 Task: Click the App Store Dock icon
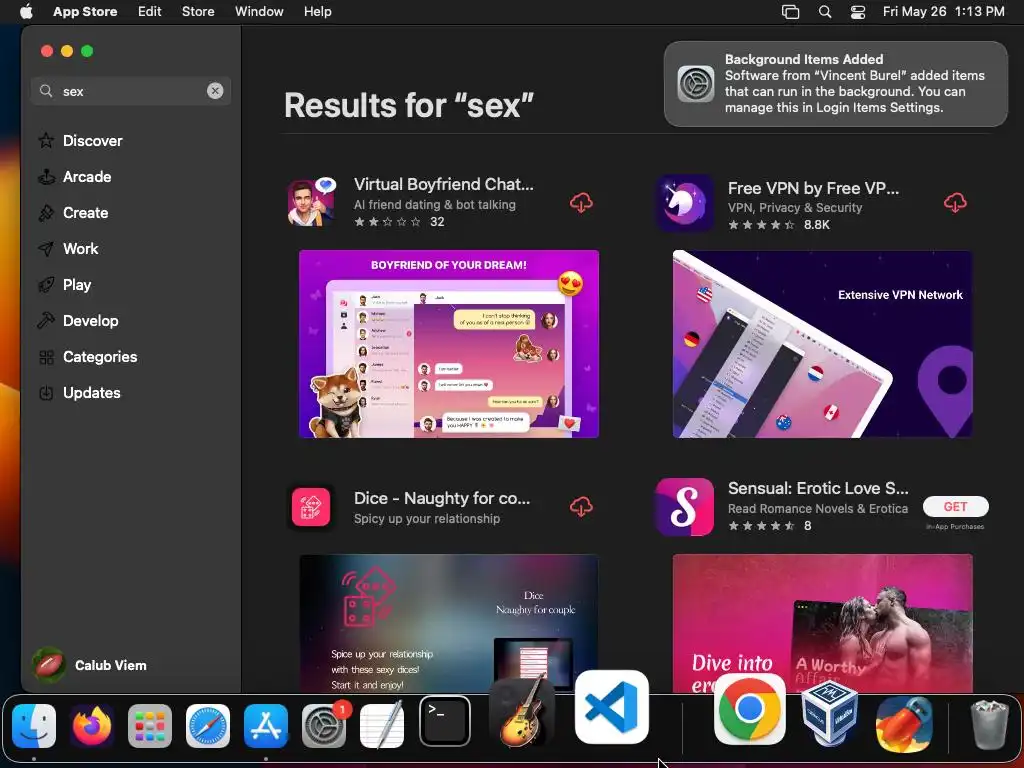[266, 725]
